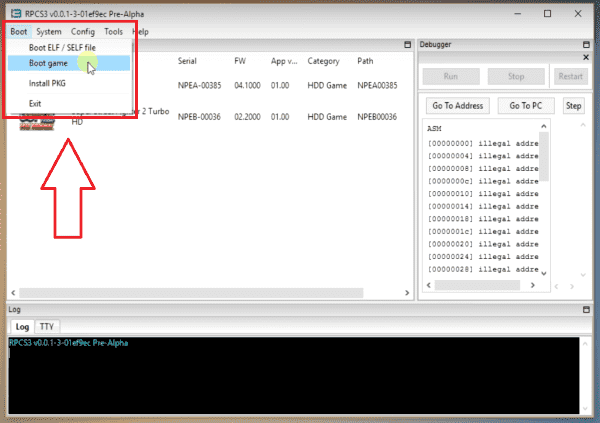Select ASM line [00000004]
Viewport: 600px width, 423px height.
click(483, 156)
